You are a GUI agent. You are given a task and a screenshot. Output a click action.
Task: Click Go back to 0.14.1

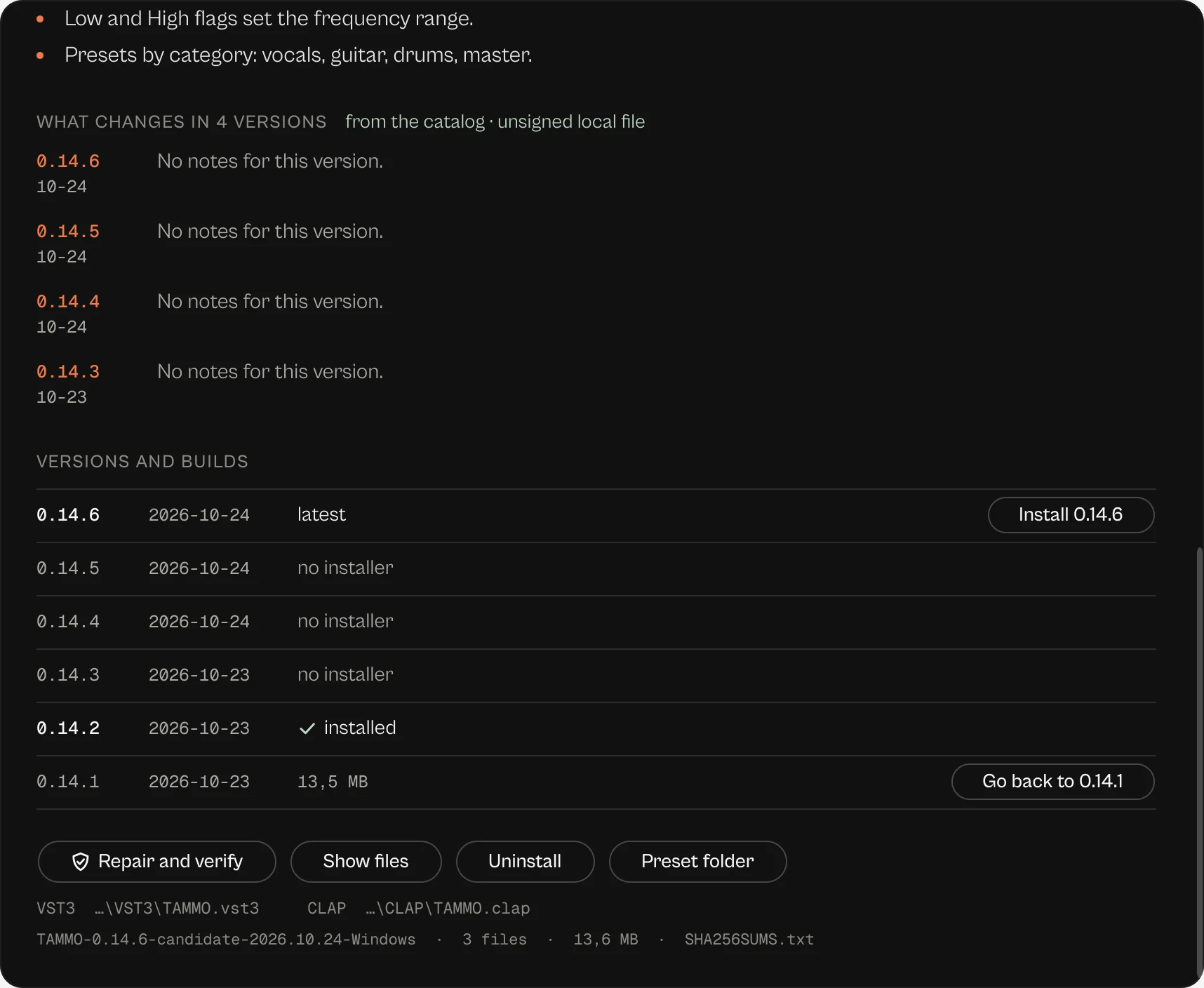pos(1052,782)
